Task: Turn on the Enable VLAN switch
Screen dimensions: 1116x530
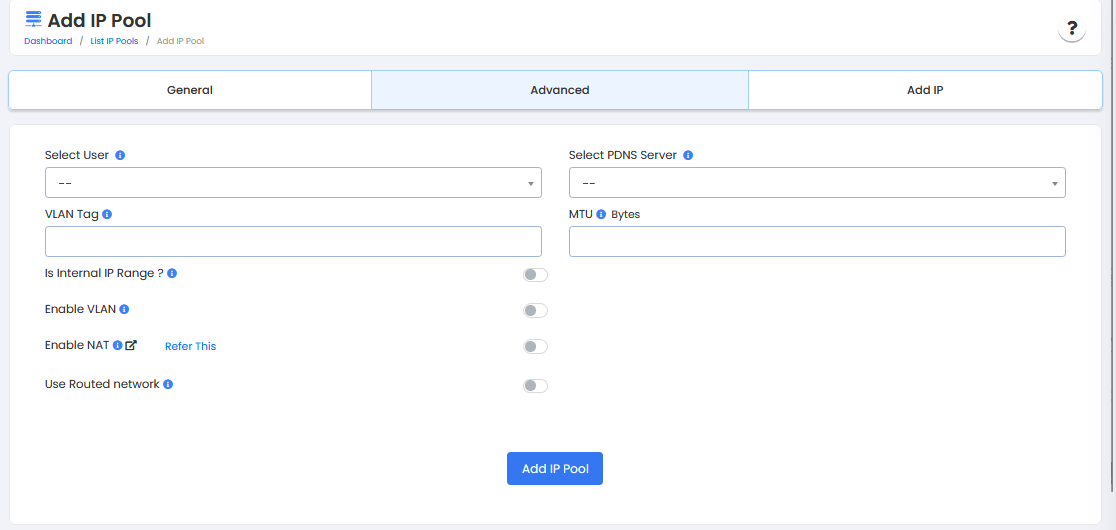Action: [535, 311]
